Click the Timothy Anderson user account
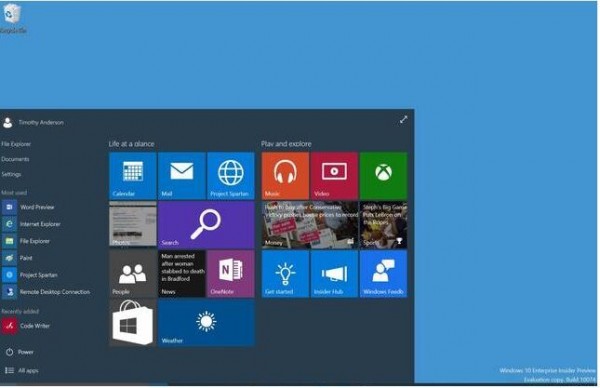Viewport: 600px width, 388px height. click(33, 122)
